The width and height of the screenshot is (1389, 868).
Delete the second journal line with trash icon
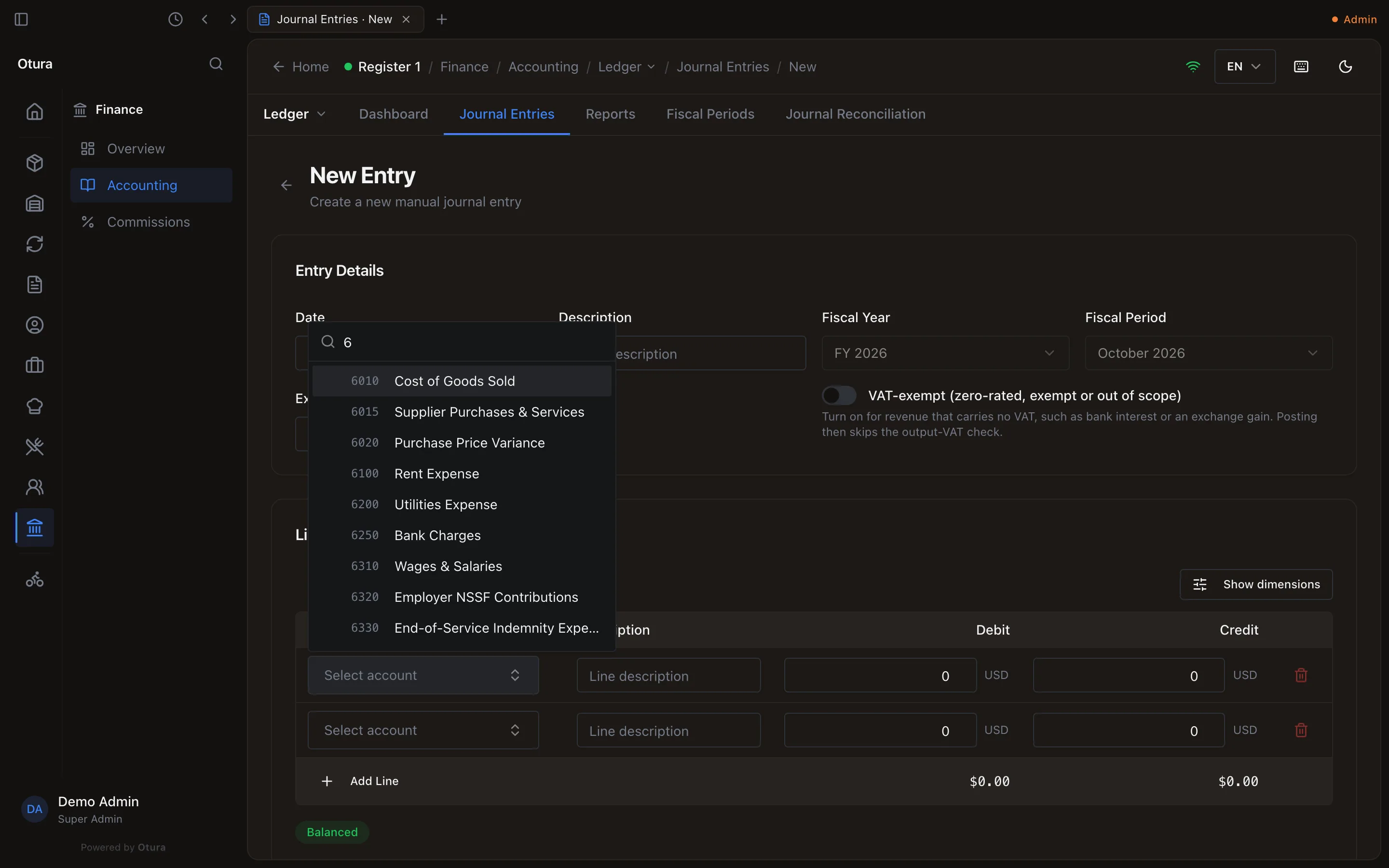point(1301,730)
